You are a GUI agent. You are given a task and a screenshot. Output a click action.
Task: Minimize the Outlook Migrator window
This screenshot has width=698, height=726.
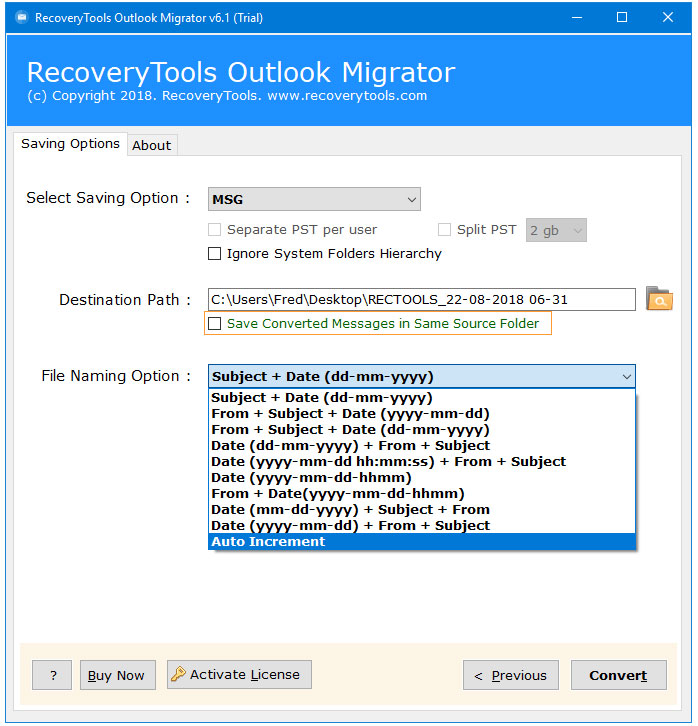577,18
